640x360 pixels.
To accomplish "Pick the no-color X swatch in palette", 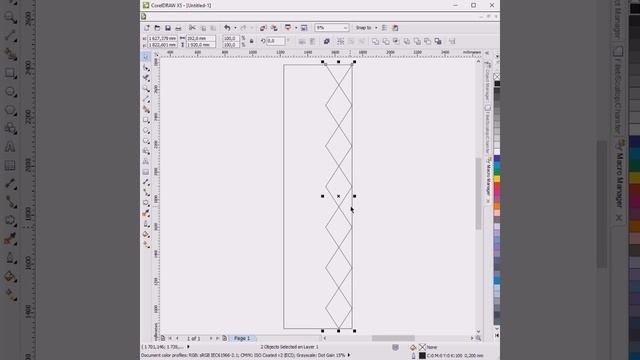I will point(497,77).
